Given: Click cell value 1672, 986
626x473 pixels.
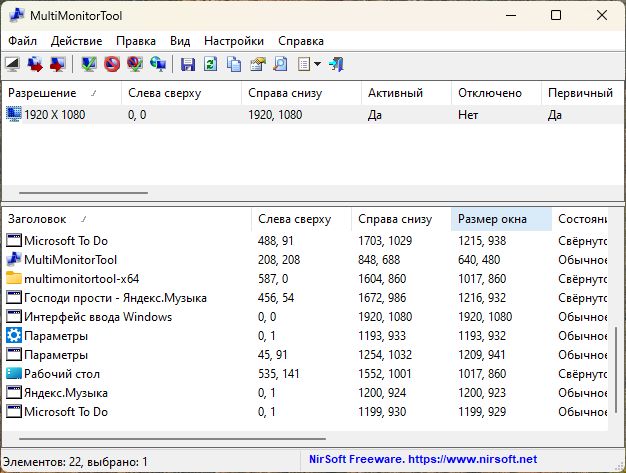Looking at the screenshot, I should tap(382, 298).
